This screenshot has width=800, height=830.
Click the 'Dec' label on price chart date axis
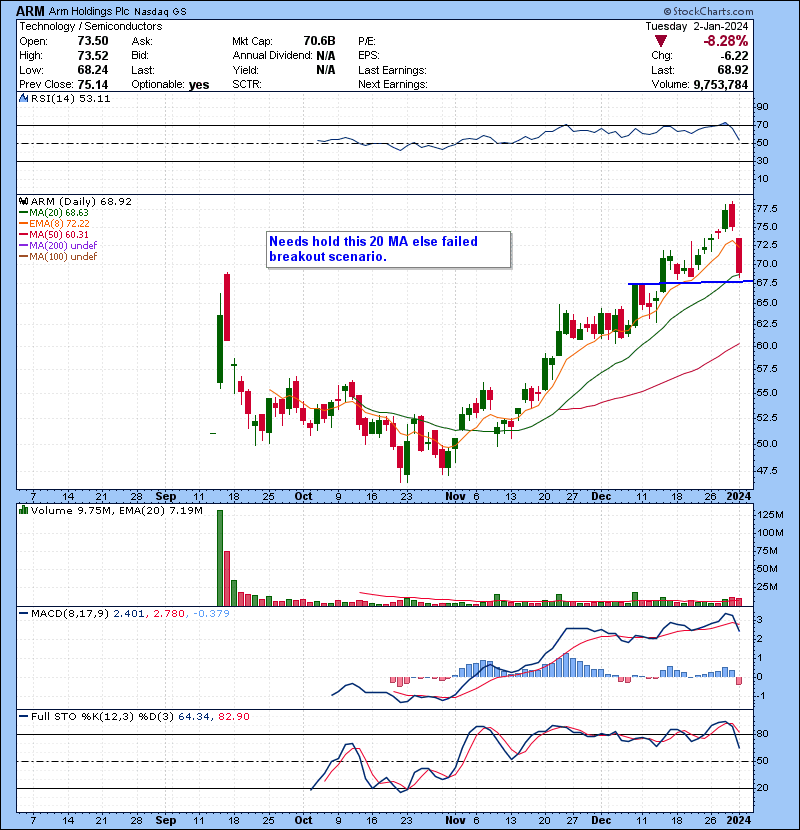(x=601, y=497)
